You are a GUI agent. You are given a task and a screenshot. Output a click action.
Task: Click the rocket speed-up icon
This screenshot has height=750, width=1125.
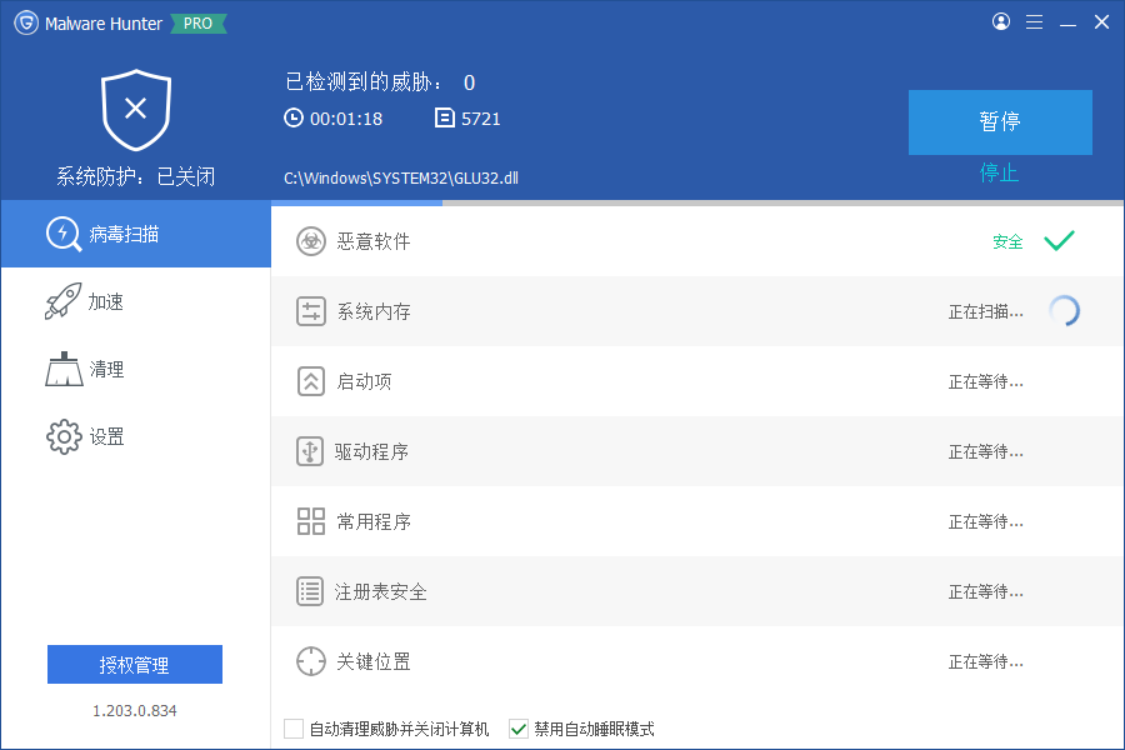(63, 301)
